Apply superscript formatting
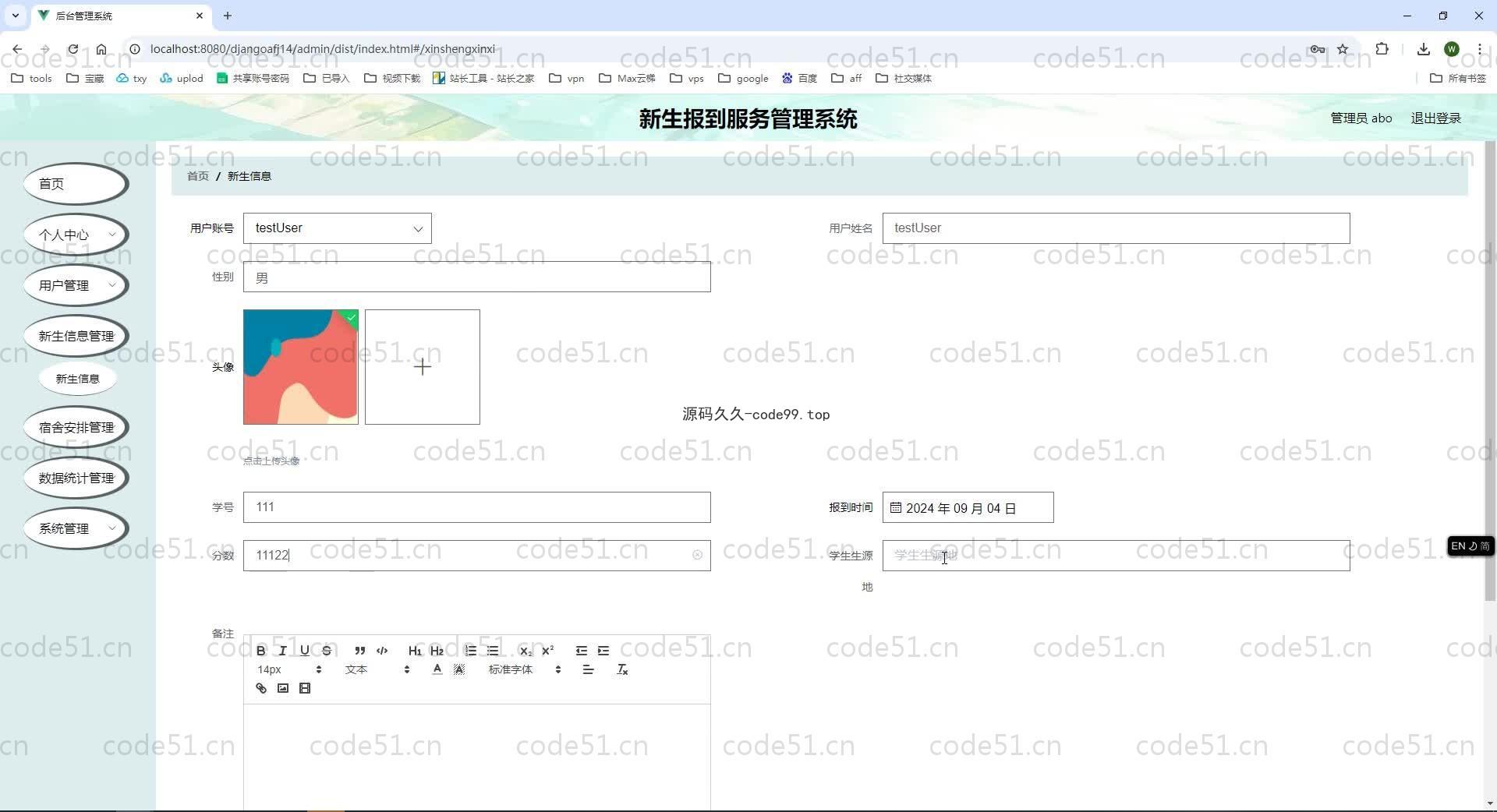 [547, 651]
